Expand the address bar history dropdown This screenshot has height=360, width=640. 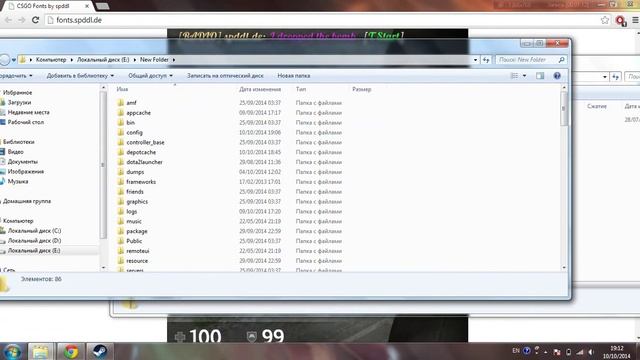pyautogui.click(x=476, y=60)
